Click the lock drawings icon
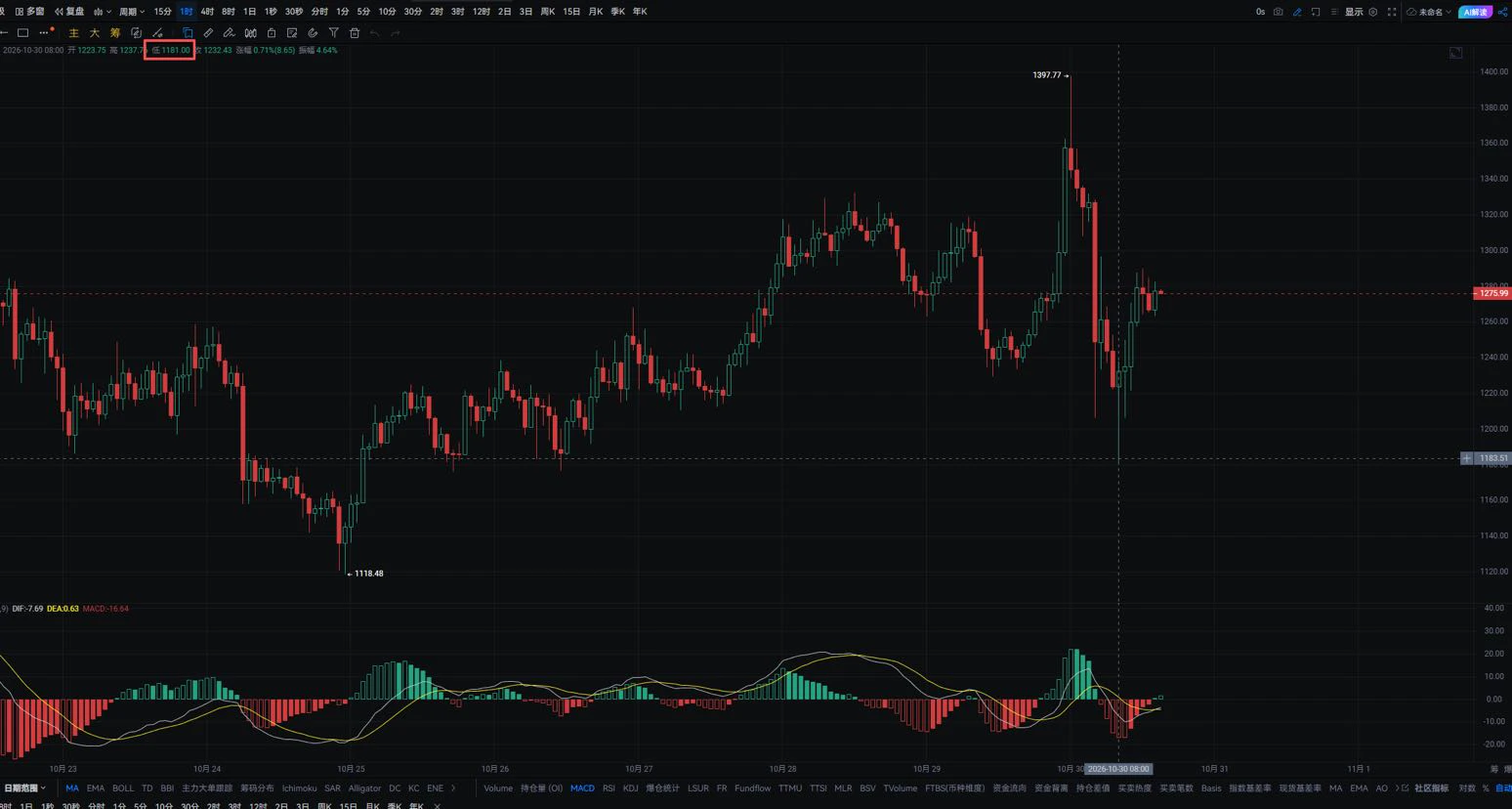 [272, 33]
